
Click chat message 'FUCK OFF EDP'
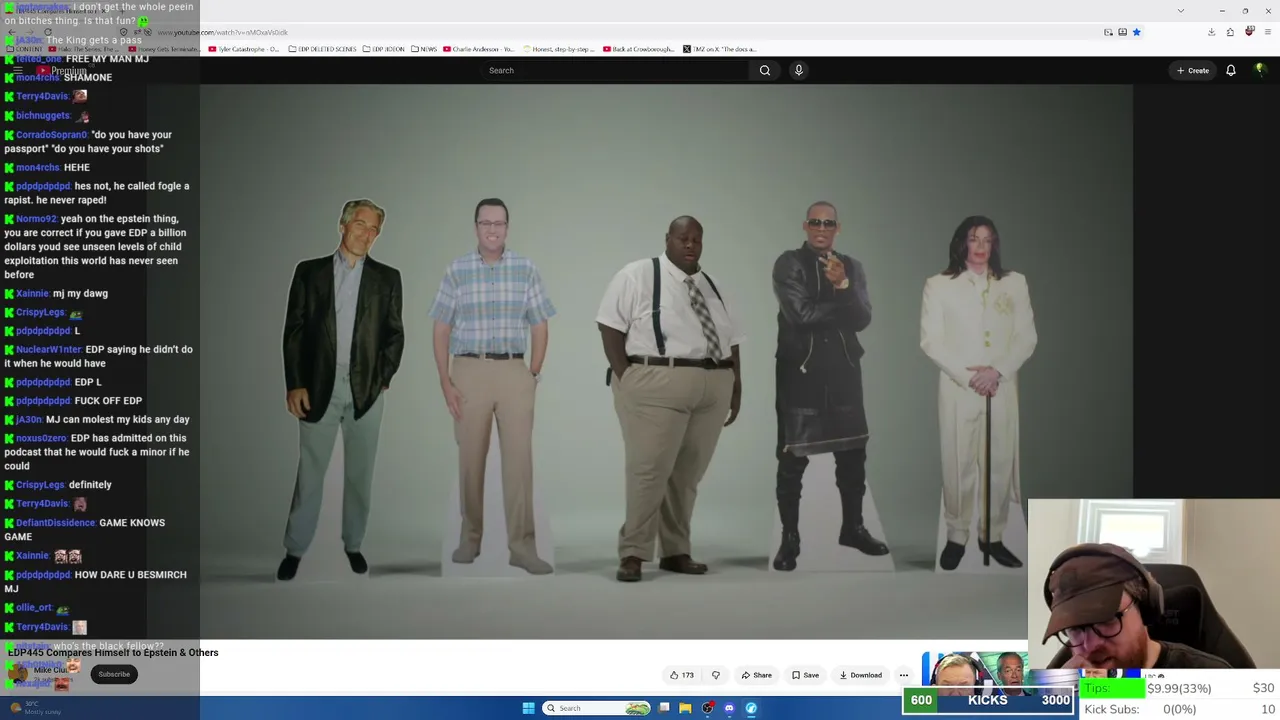108,401
